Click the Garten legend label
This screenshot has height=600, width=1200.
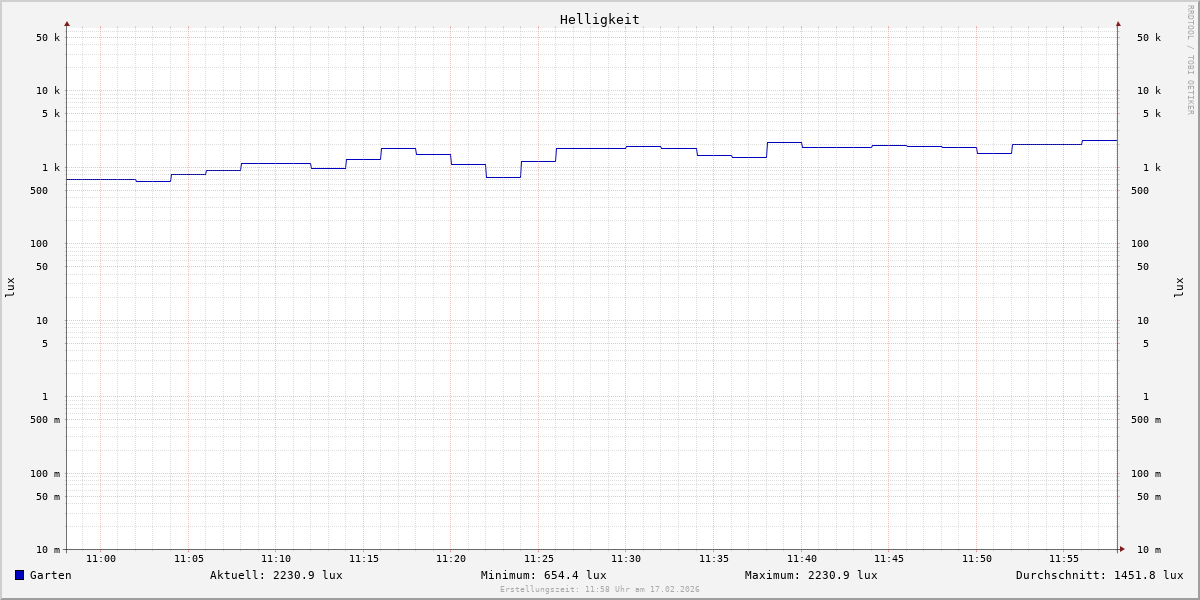(50, 575)
